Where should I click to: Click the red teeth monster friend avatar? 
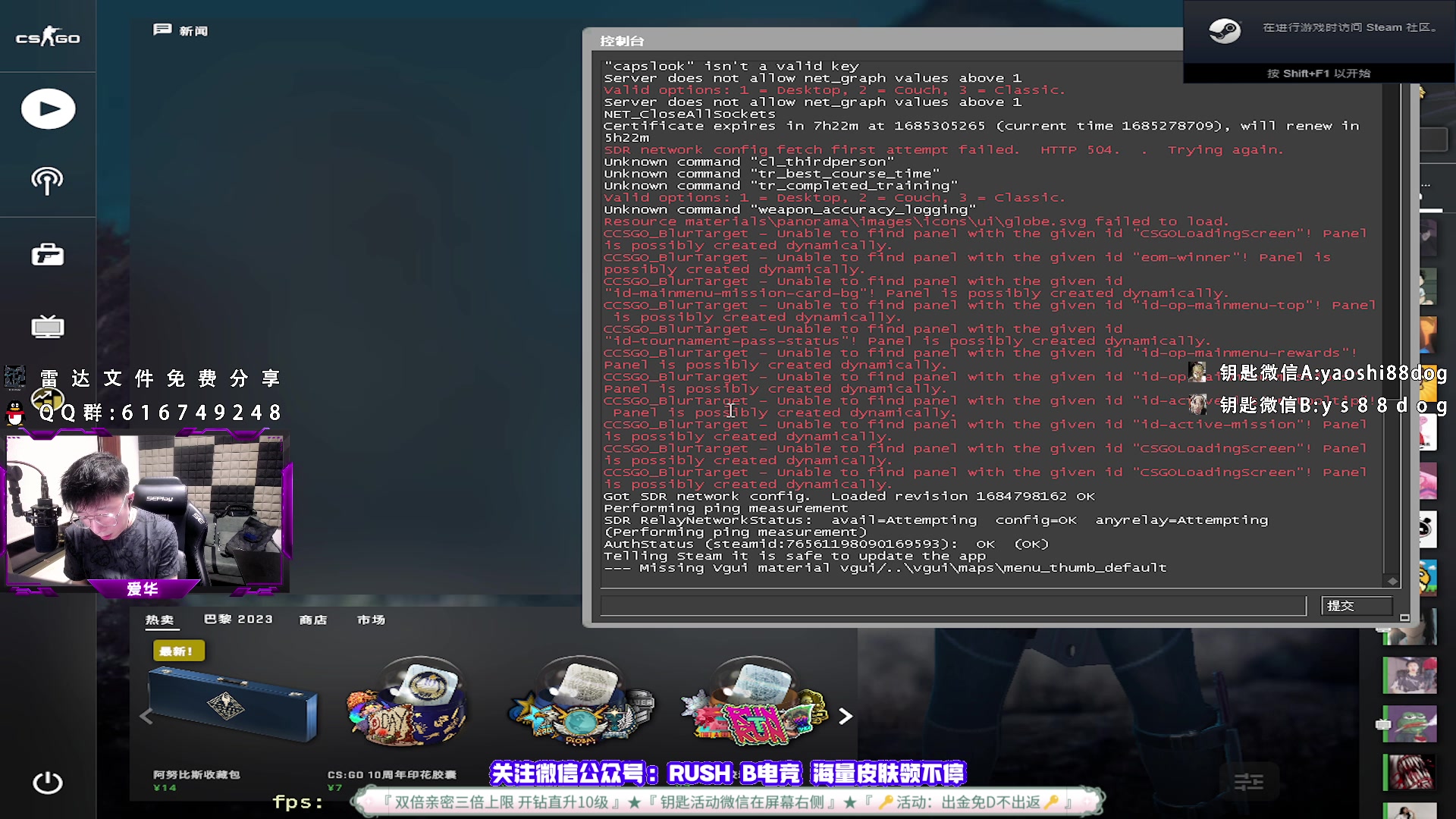[x=1410, y=773]
